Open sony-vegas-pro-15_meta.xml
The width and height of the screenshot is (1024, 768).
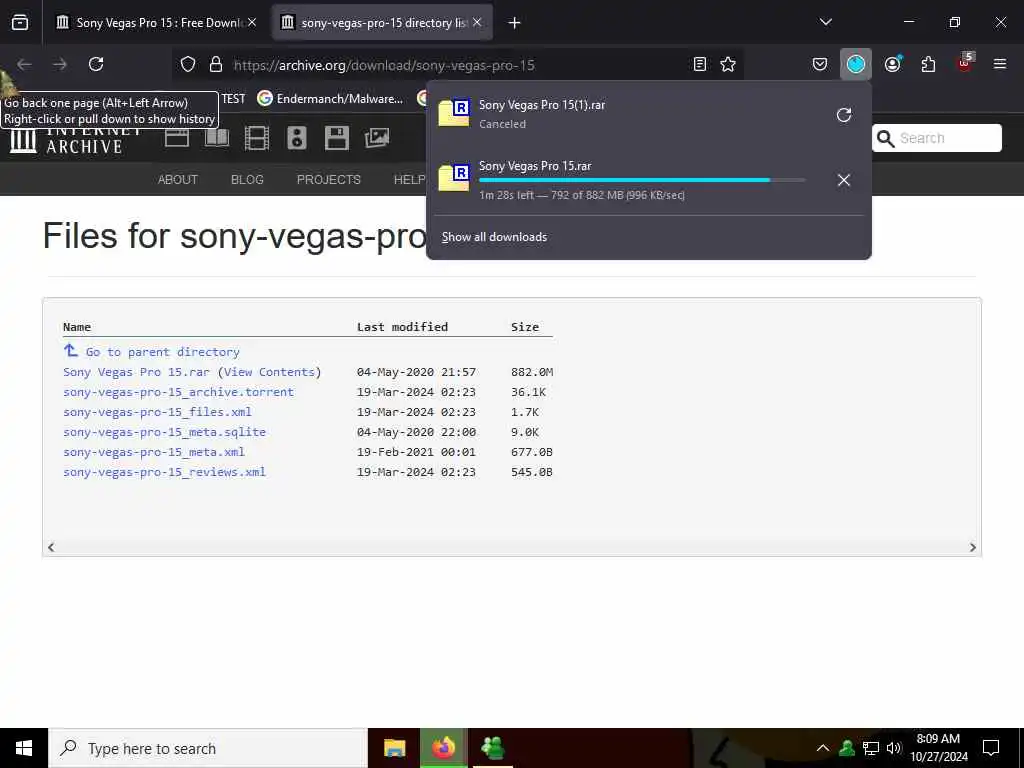(x=154, y=452)
